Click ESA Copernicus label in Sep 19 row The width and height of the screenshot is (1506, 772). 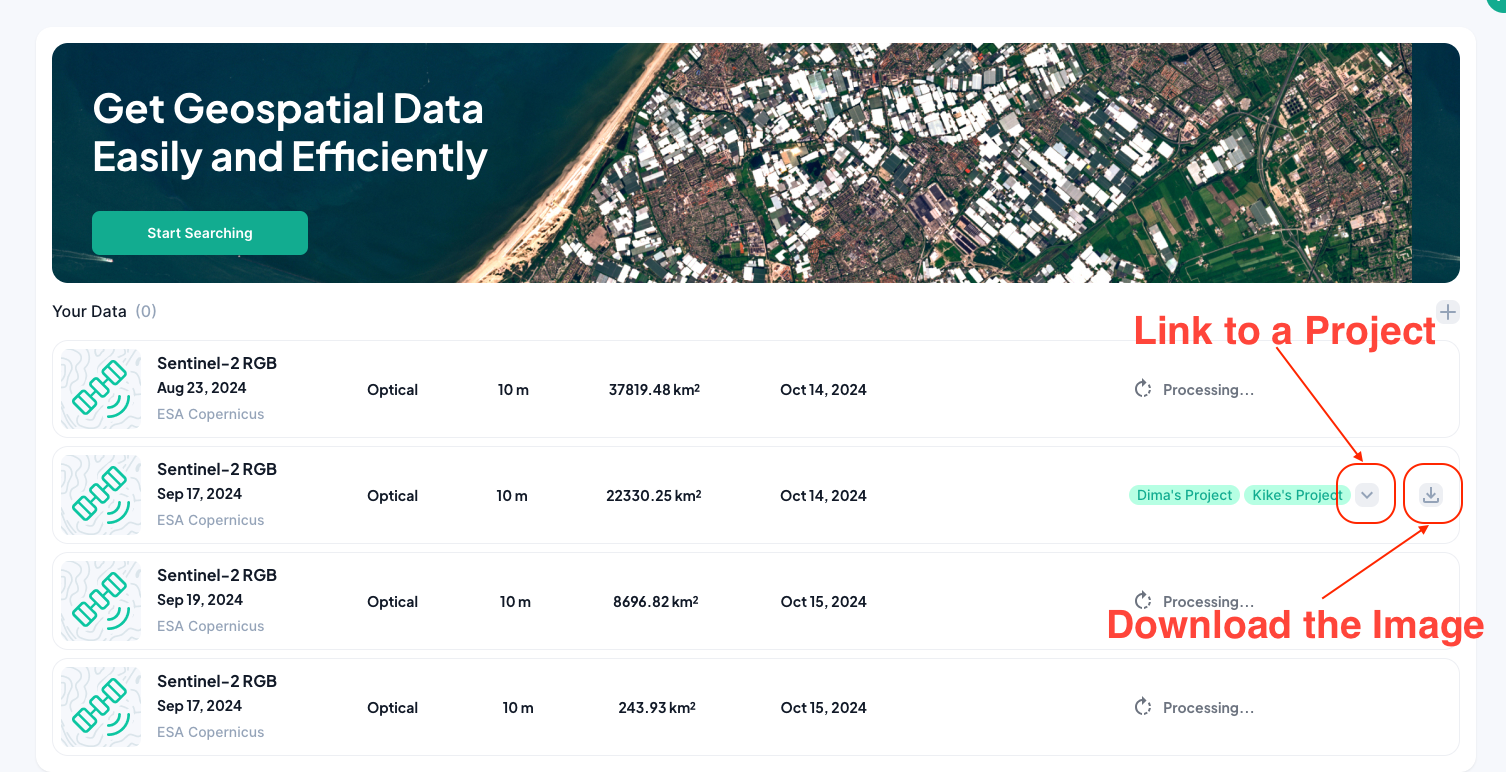coord(211,626)
